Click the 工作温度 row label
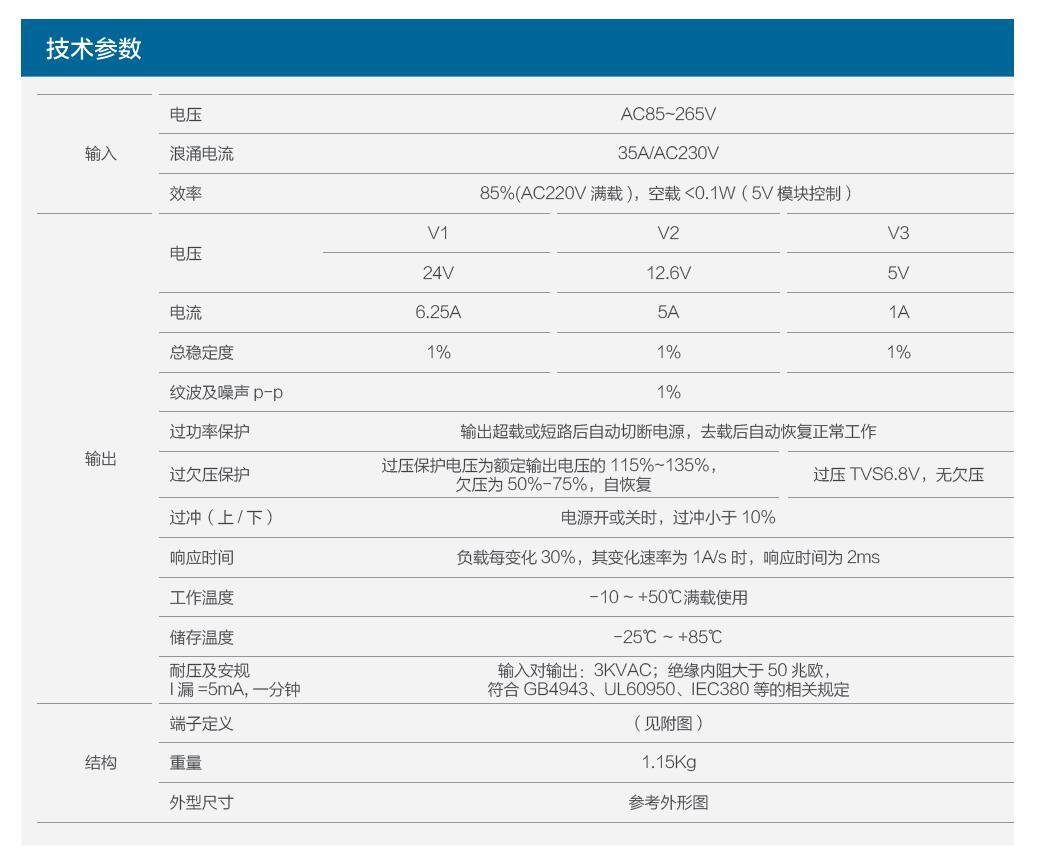The image size is (1060, 855). (201, 597)
